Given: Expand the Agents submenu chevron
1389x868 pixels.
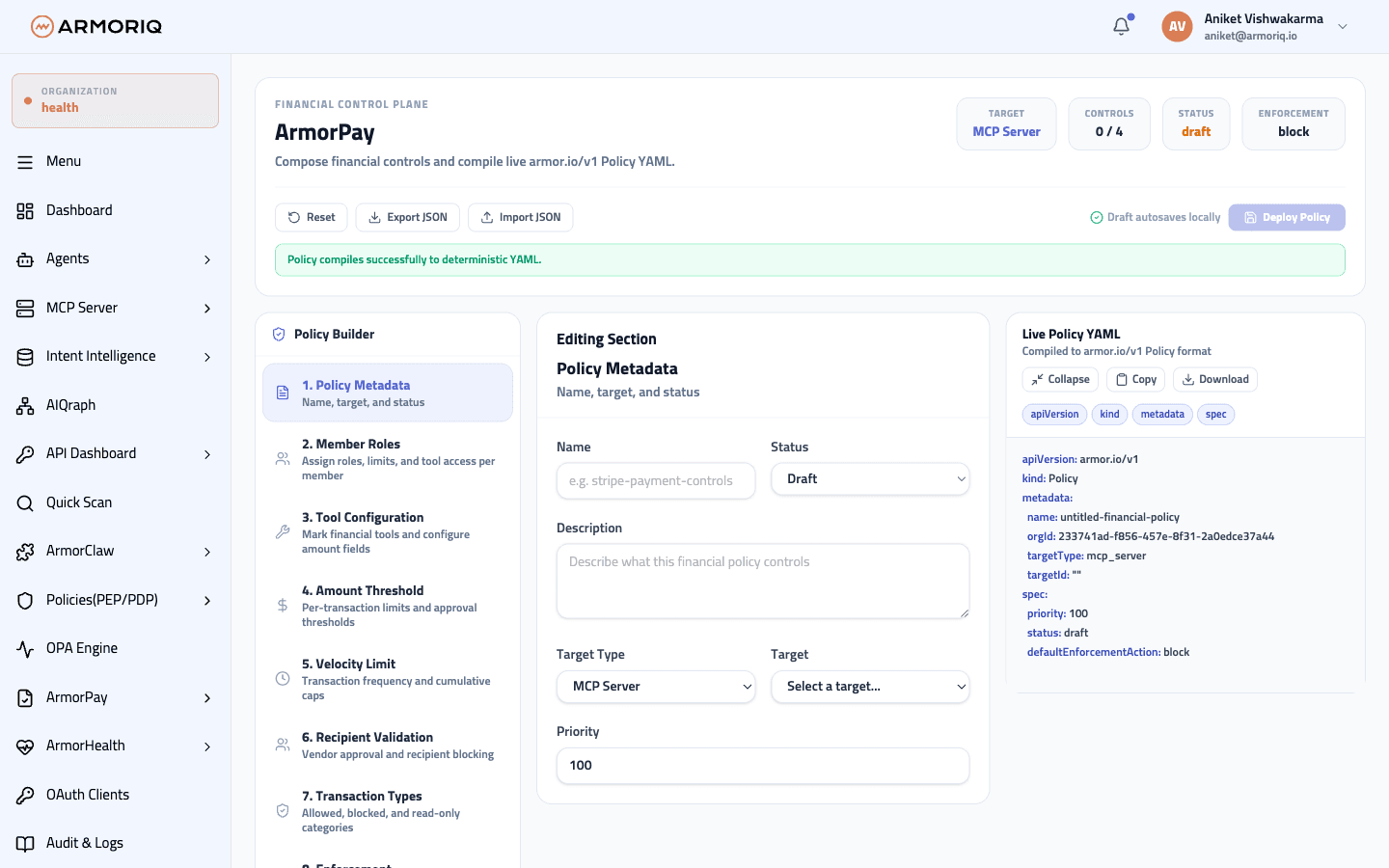Looking at the screenshot, I should pyautogui.click(x=207, y=259).
